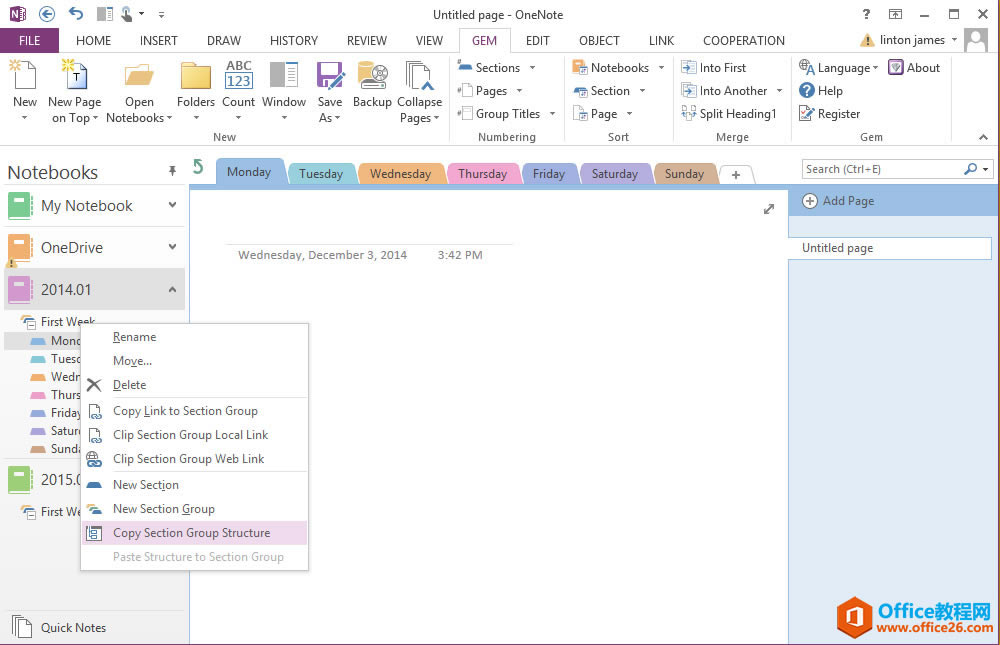This screenshot has height=645, width=1000.
Task: Collapse the 2014.01 notebook
Action: (172, 290)
